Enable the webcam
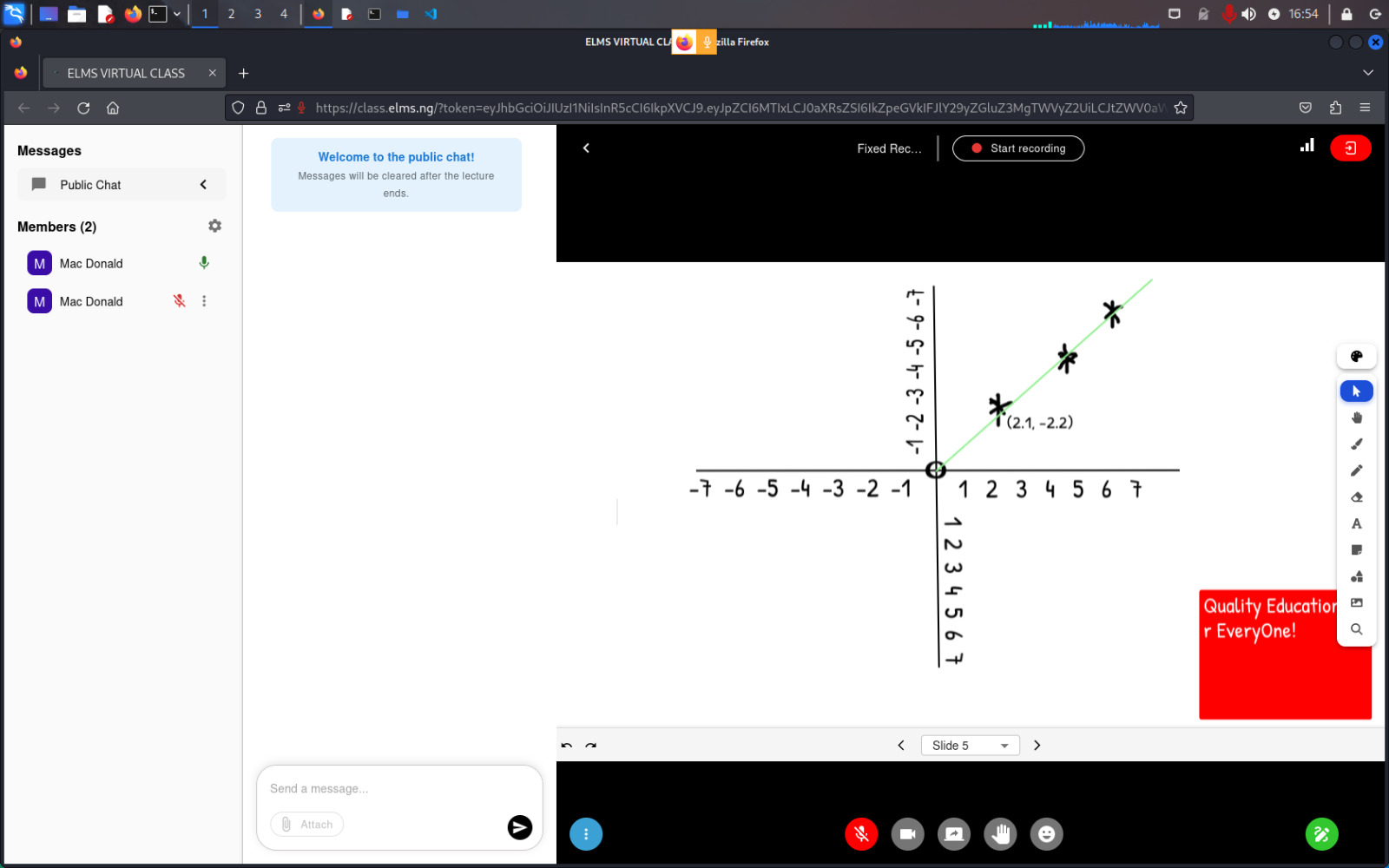1389x868 pixels. pos(907,834)
